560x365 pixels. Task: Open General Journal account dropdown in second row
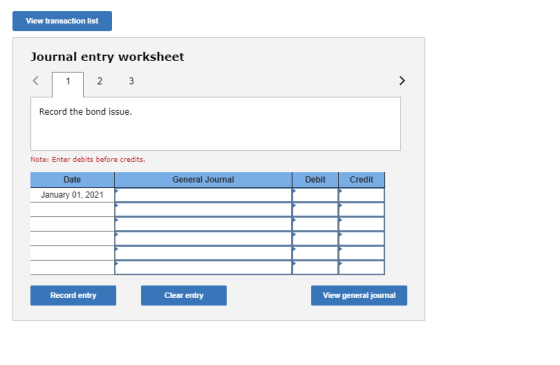click(x=203, y=210)
